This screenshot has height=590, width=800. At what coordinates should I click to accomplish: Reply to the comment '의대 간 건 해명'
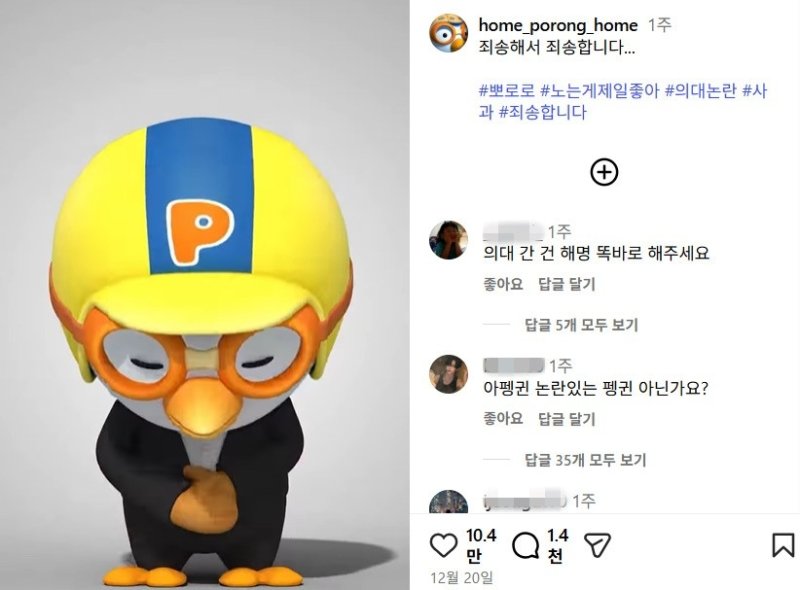click(567, 284)
